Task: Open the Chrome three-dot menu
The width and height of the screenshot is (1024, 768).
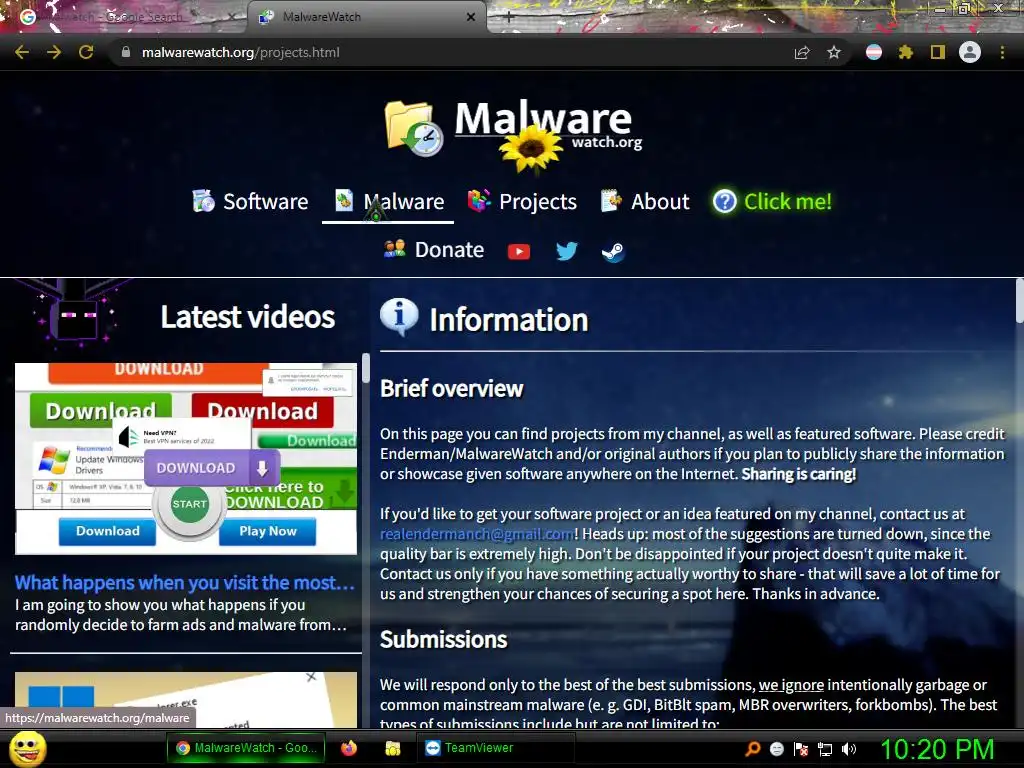Action: [x=1002, y=52]
